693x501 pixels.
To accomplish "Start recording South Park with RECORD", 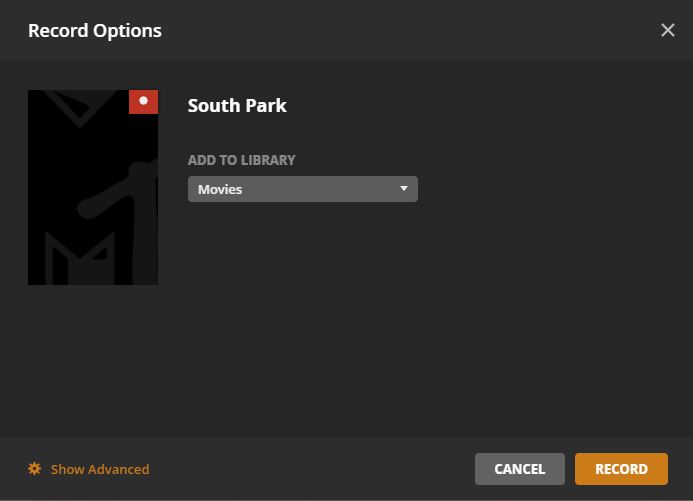I will [621, 469].
